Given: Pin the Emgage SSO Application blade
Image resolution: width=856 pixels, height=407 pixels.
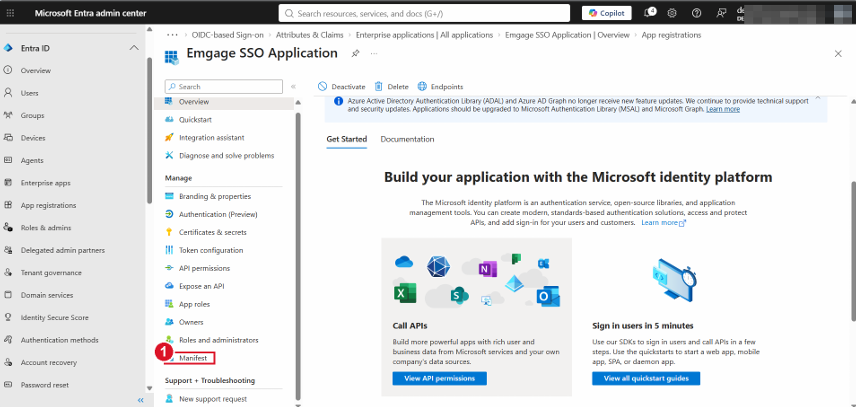Looking at the screenshot, I should point(355,53).
